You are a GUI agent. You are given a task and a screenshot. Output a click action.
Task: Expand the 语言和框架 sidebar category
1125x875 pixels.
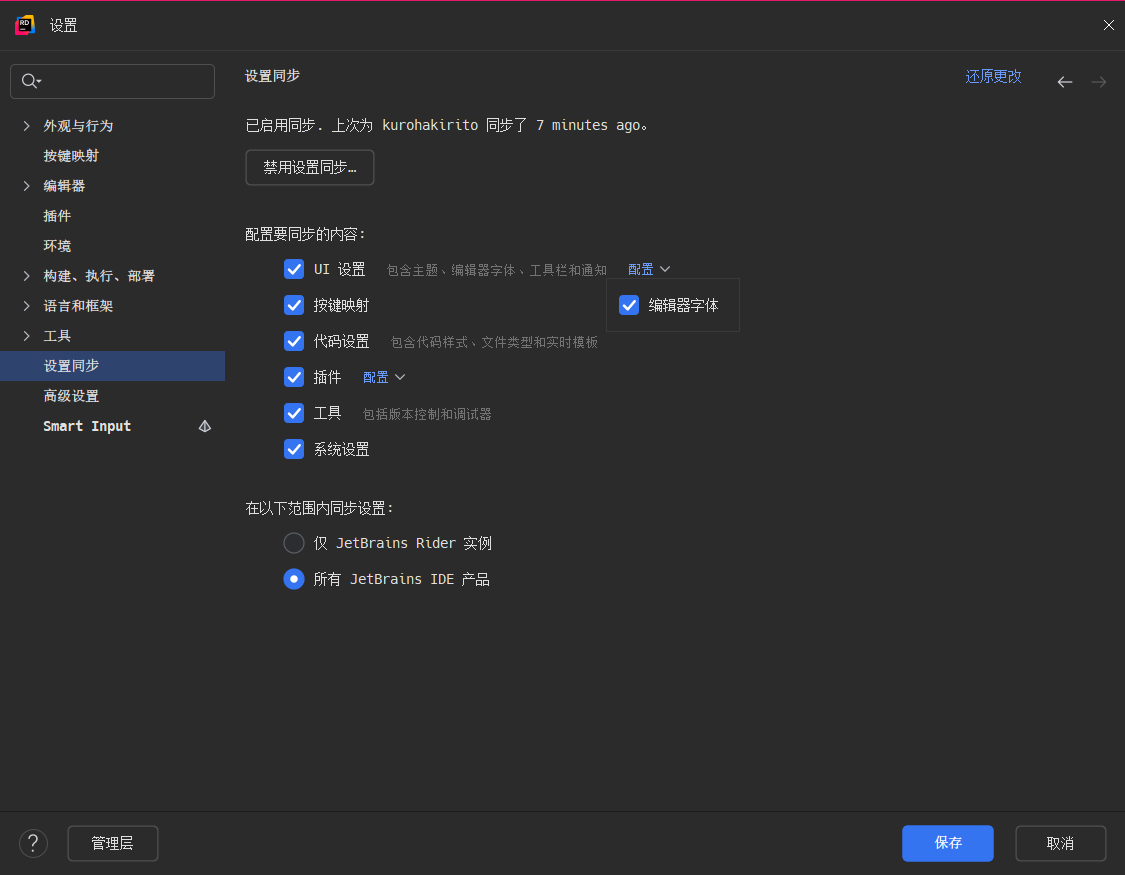click(25, 305)
